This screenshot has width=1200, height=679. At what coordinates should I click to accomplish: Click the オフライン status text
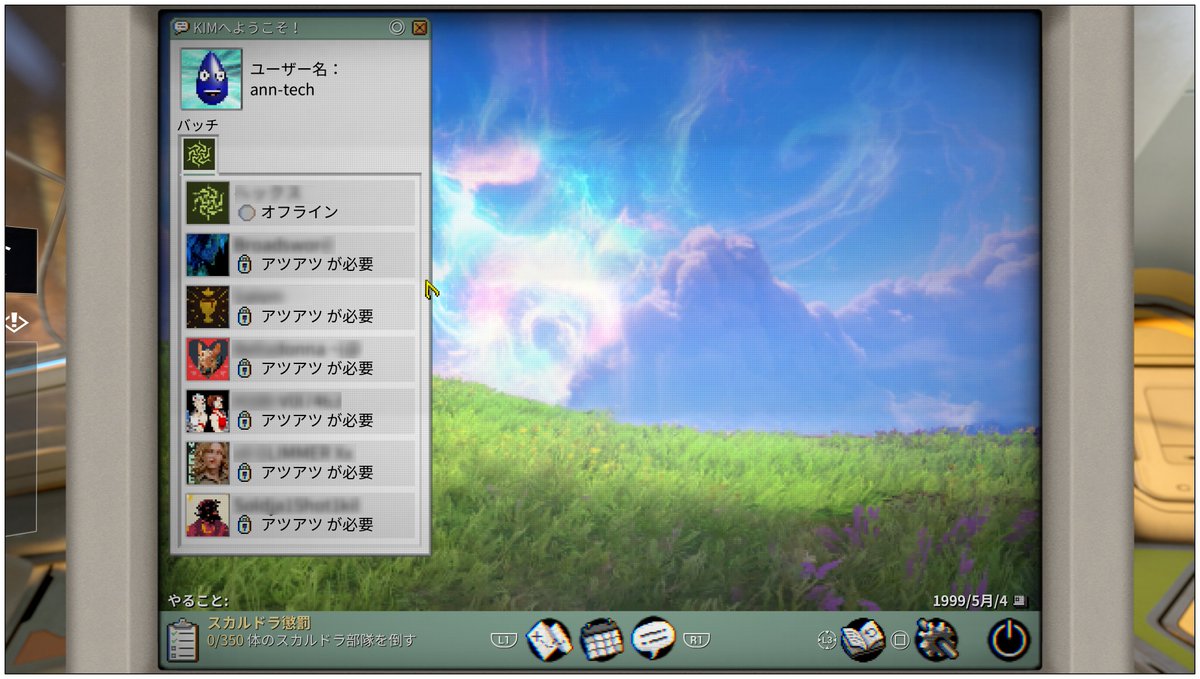click(299, 212)
